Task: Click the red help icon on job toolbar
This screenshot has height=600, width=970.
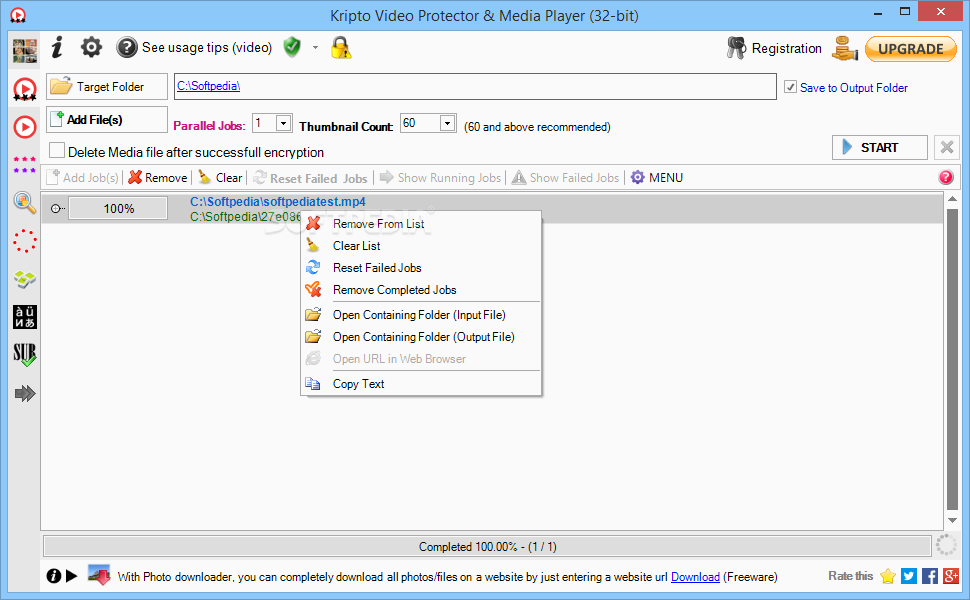Action: click(x=946, y=178)
